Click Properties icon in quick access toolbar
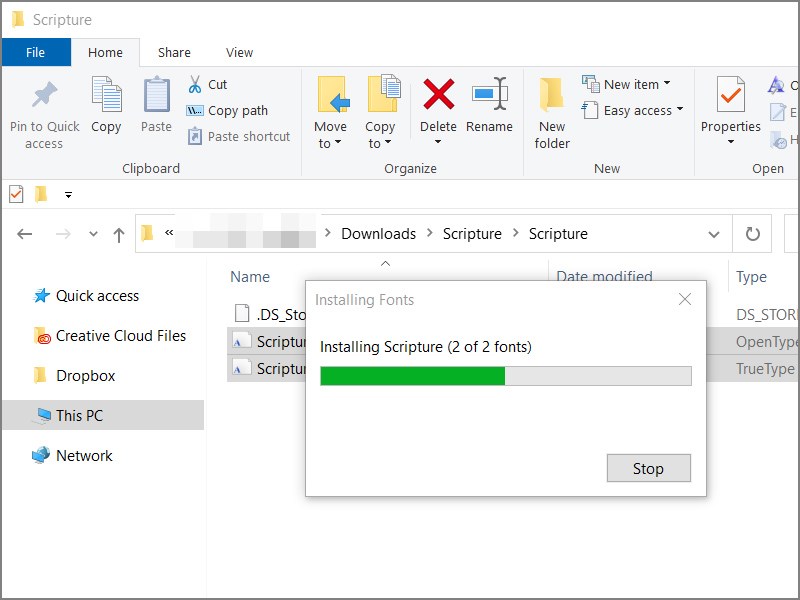 (x=16, y=194)
